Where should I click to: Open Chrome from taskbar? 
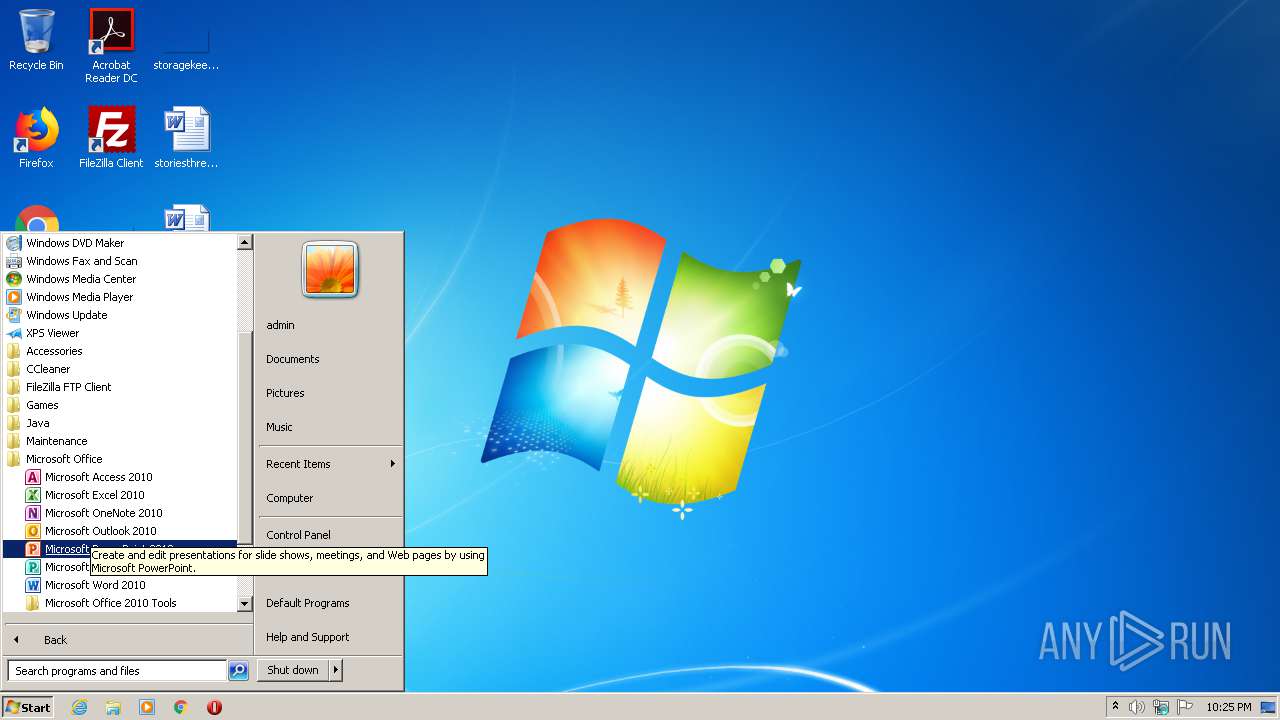click(181, 707)
